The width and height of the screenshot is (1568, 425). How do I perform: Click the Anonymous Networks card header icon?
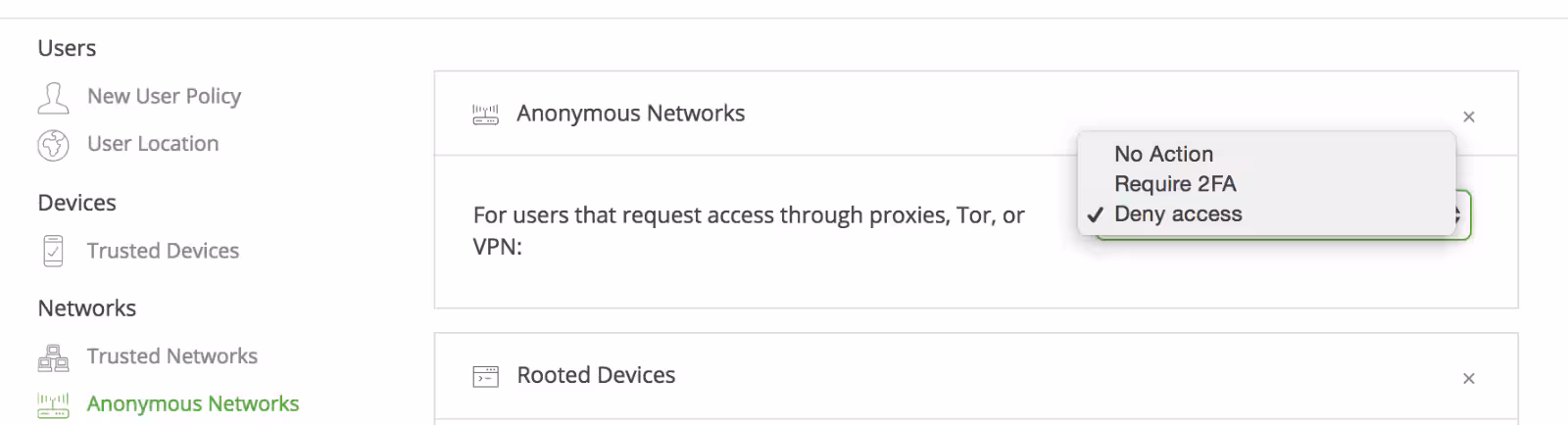tap(486, 115)
